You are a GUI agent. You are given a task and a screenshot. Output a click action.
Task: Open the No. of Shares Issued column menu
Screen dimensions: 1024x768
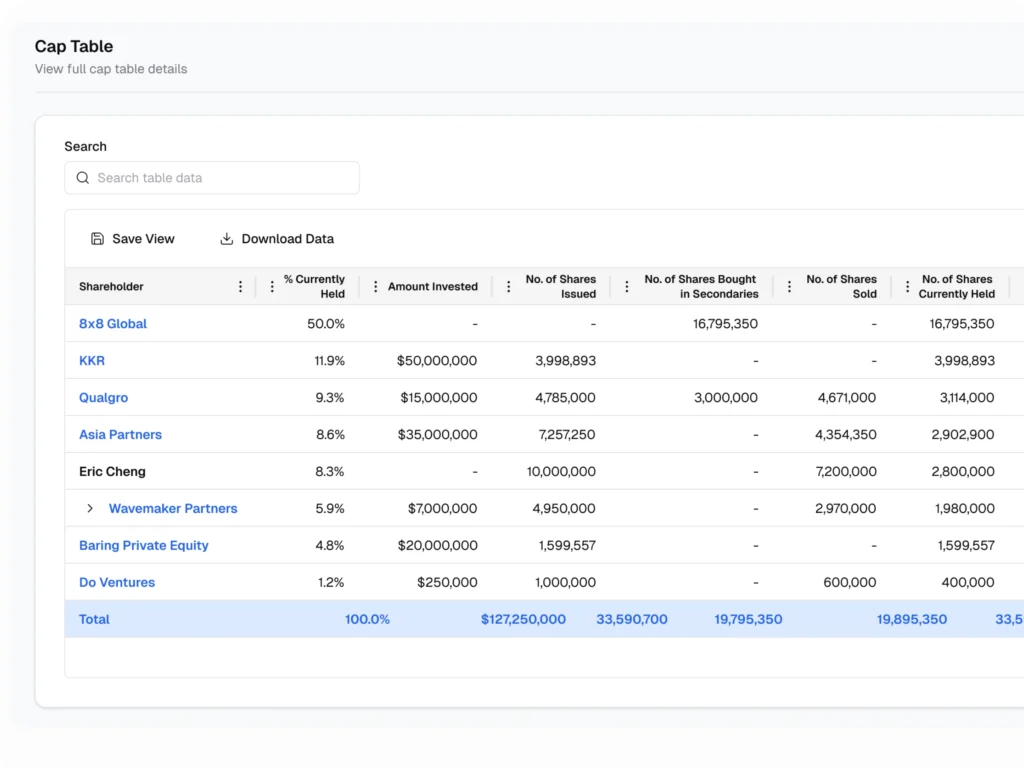pyautogui.click(x=508, y=286)
